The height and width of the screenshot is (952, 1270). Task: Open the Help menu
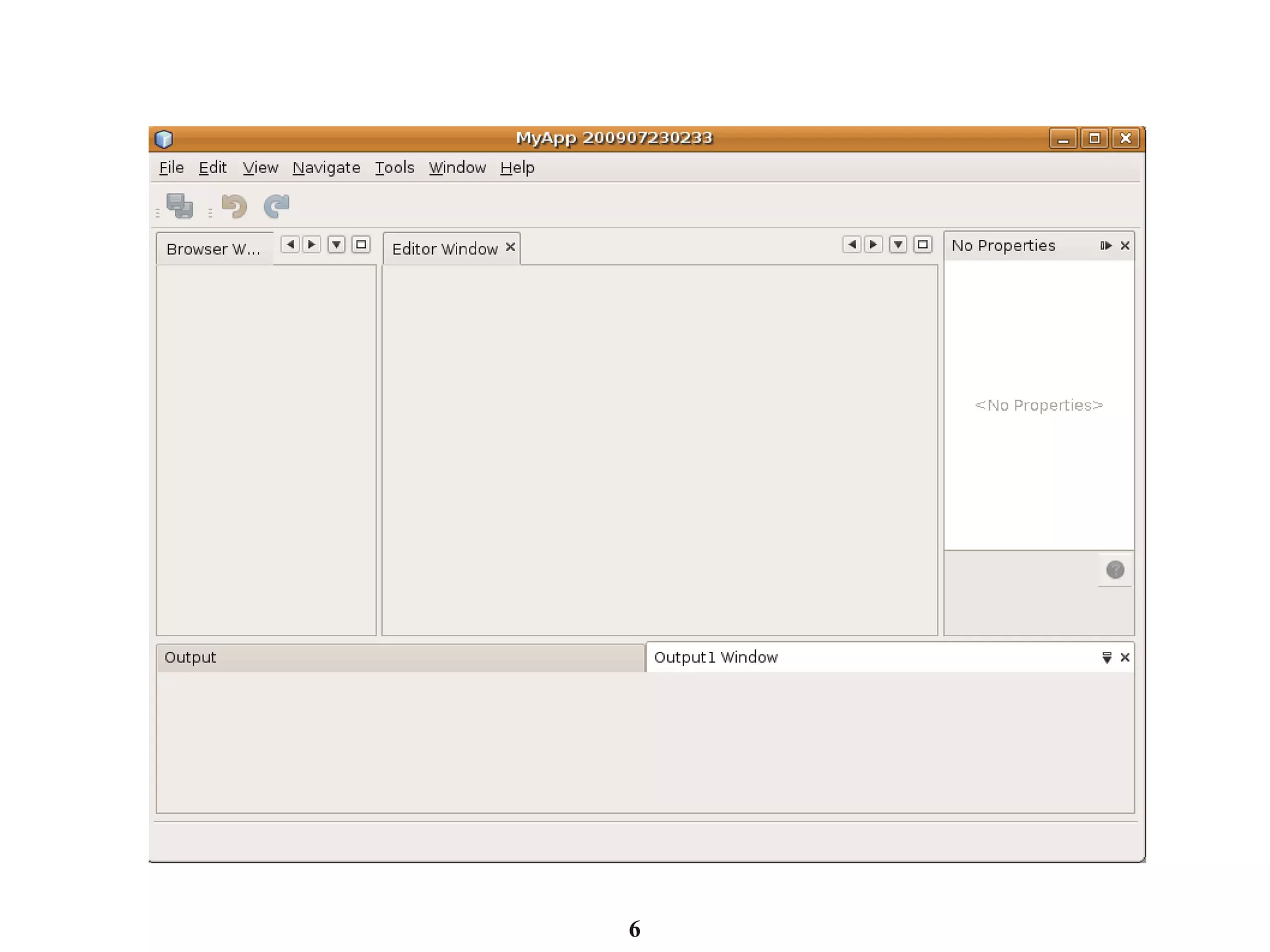click(517, 167)
